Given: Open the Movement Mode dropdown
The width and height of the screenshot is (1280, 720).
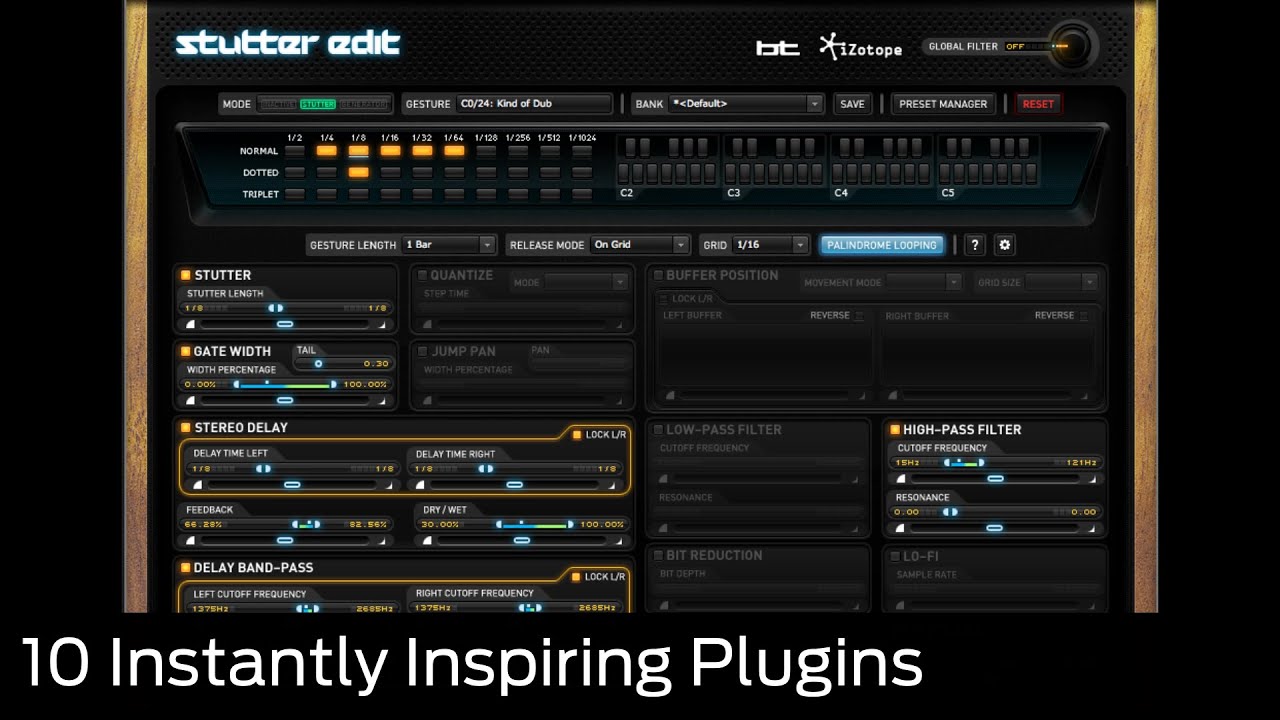Looking at the screenshot, I should click(923, 282).
